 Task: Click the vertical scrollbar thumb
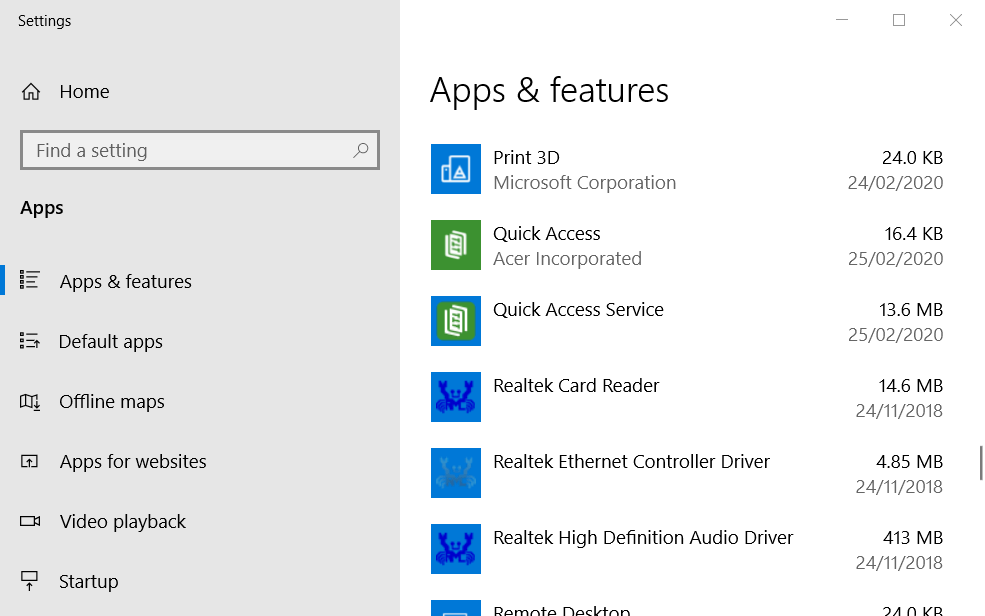(981, 463)
